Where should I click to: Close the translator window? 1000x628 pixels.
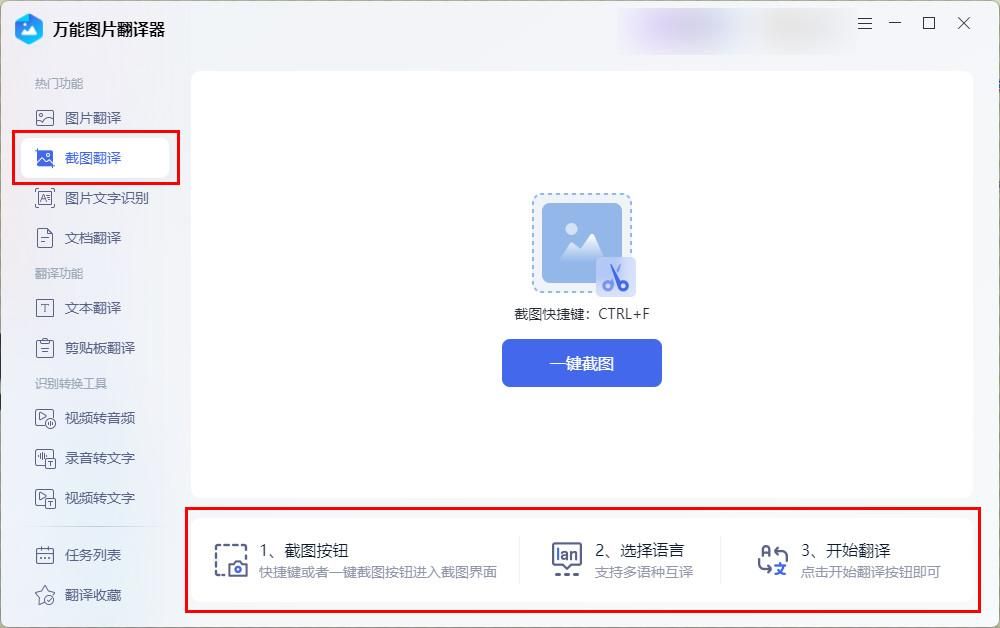(964, 24)
